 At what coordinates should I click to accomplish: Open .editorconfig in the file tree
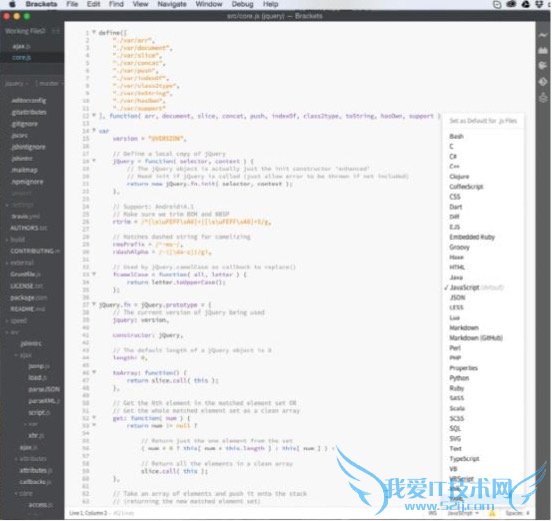pos(29,101)
